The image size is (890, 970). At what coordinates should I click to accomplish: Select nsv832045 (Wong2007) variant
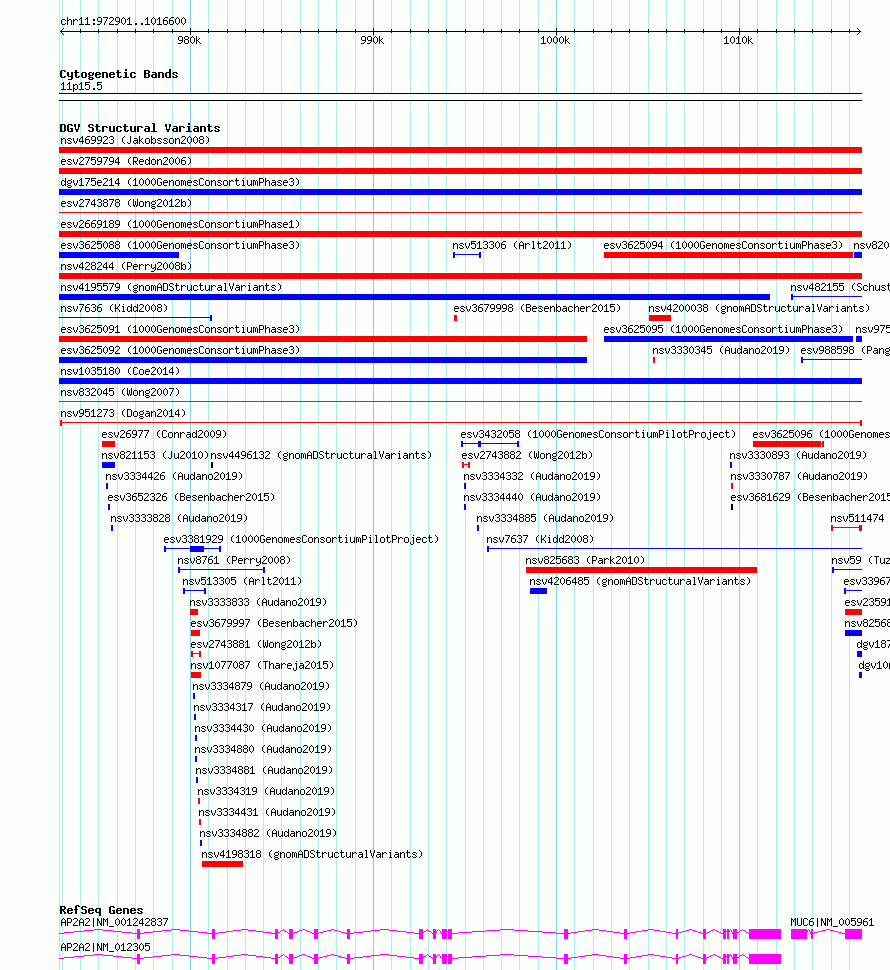tap(120, 393)
